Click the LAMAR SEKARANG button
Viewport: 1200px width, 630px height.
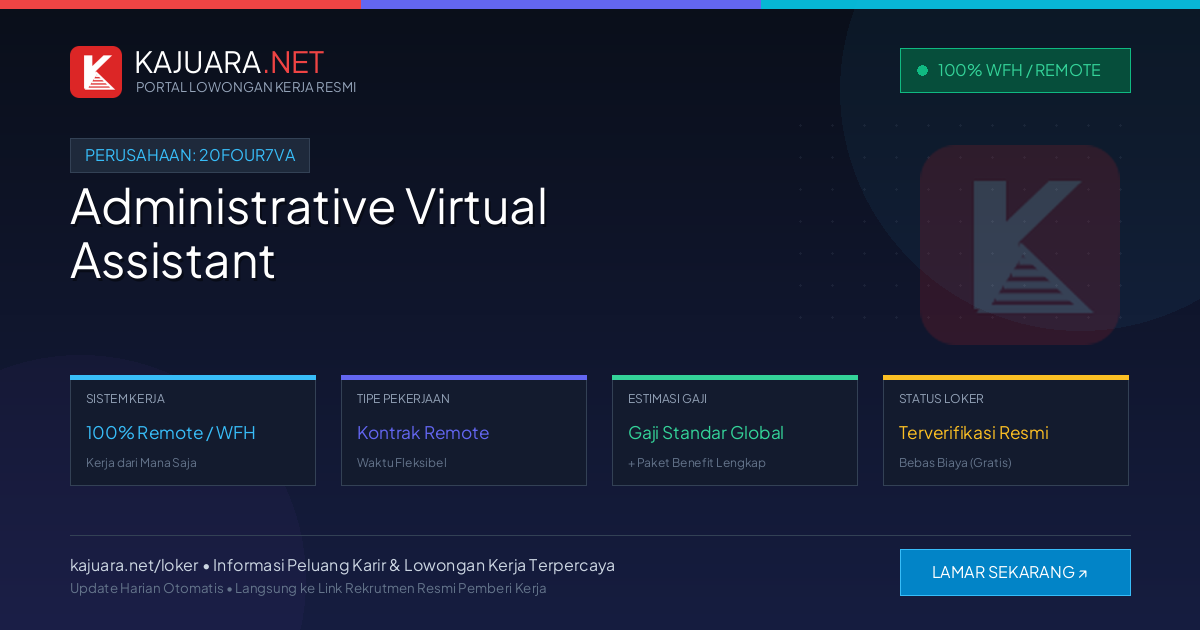(1015, 573)
